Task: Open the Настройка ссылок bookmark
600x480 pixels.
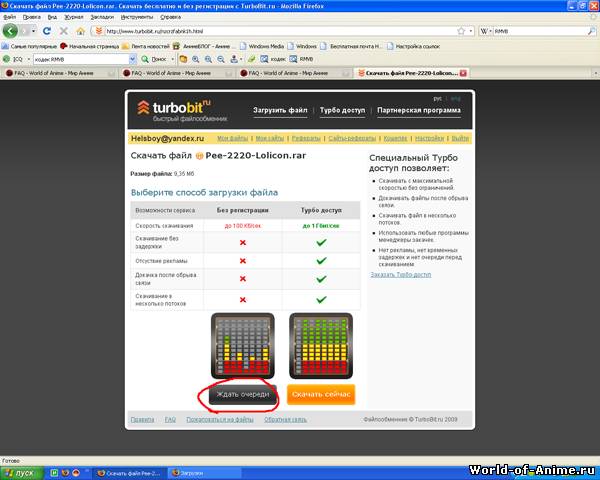Action: pos(413,46)
